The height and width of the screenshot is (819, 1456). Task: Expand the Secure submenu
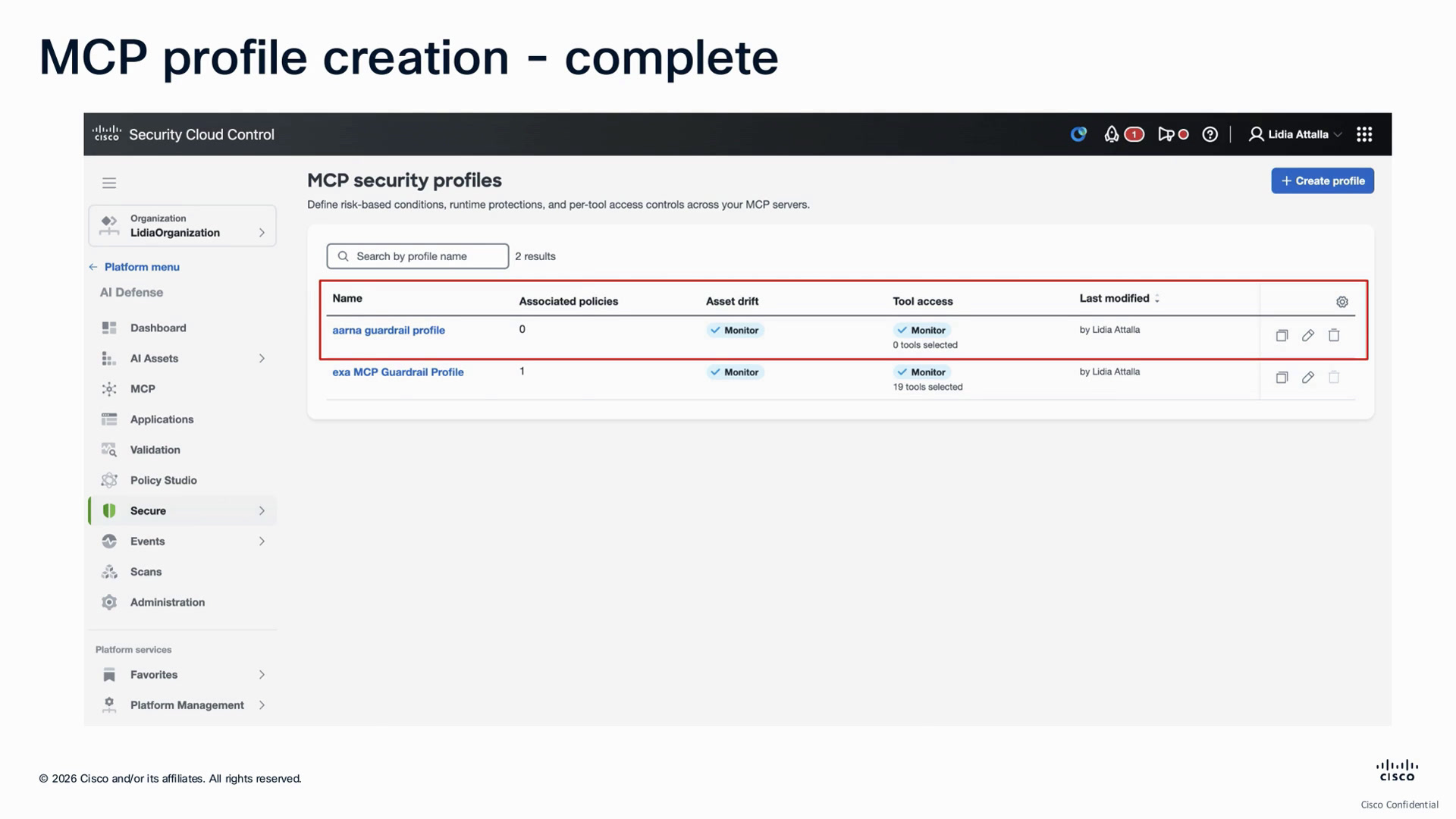pos(262,510)
